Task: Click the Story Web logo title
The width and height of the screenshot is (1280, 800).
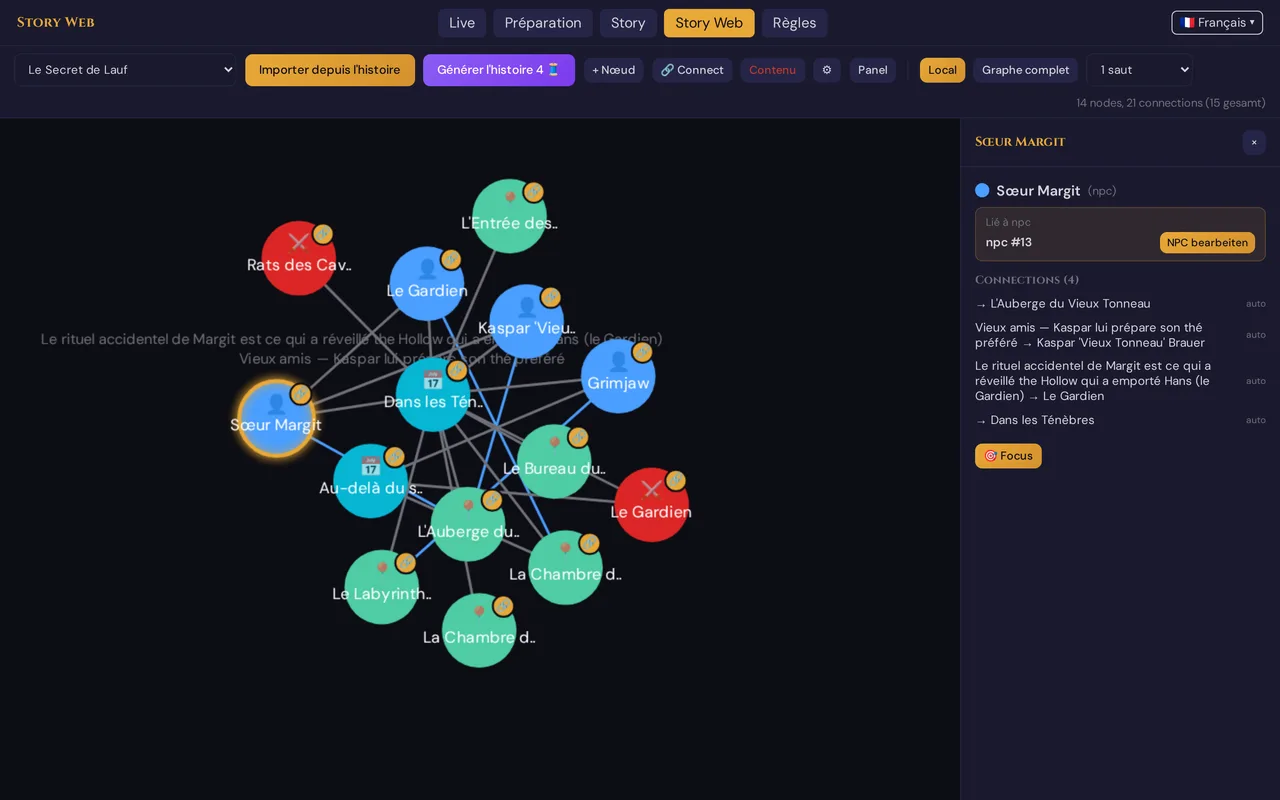Action: (56, 23)
